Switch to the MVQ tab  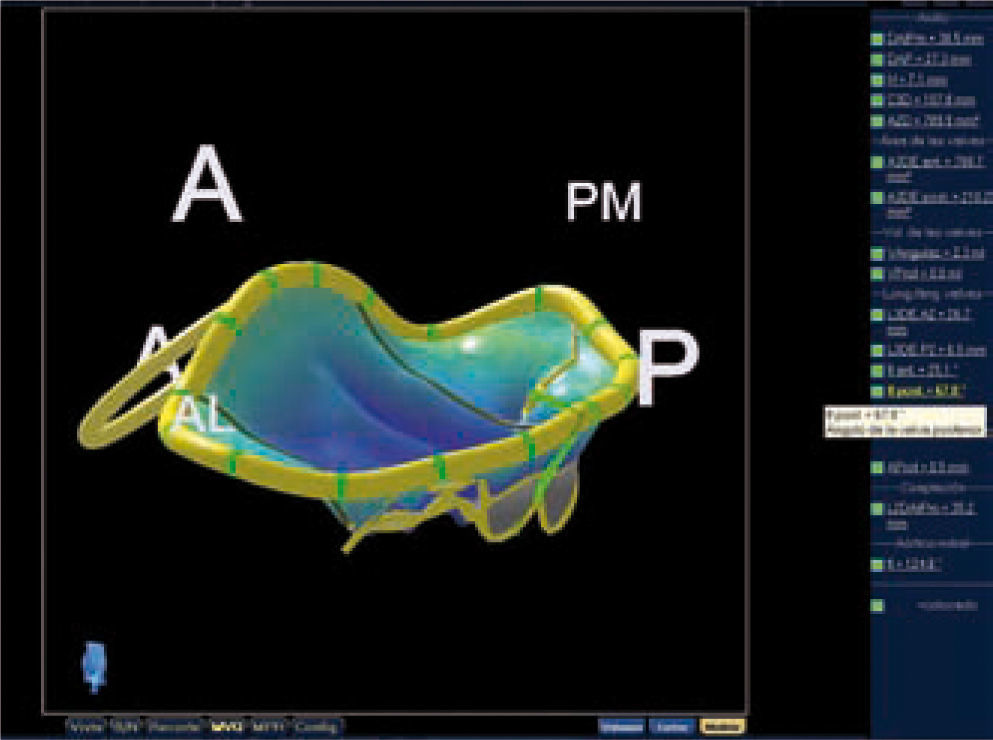pos(226,727)
